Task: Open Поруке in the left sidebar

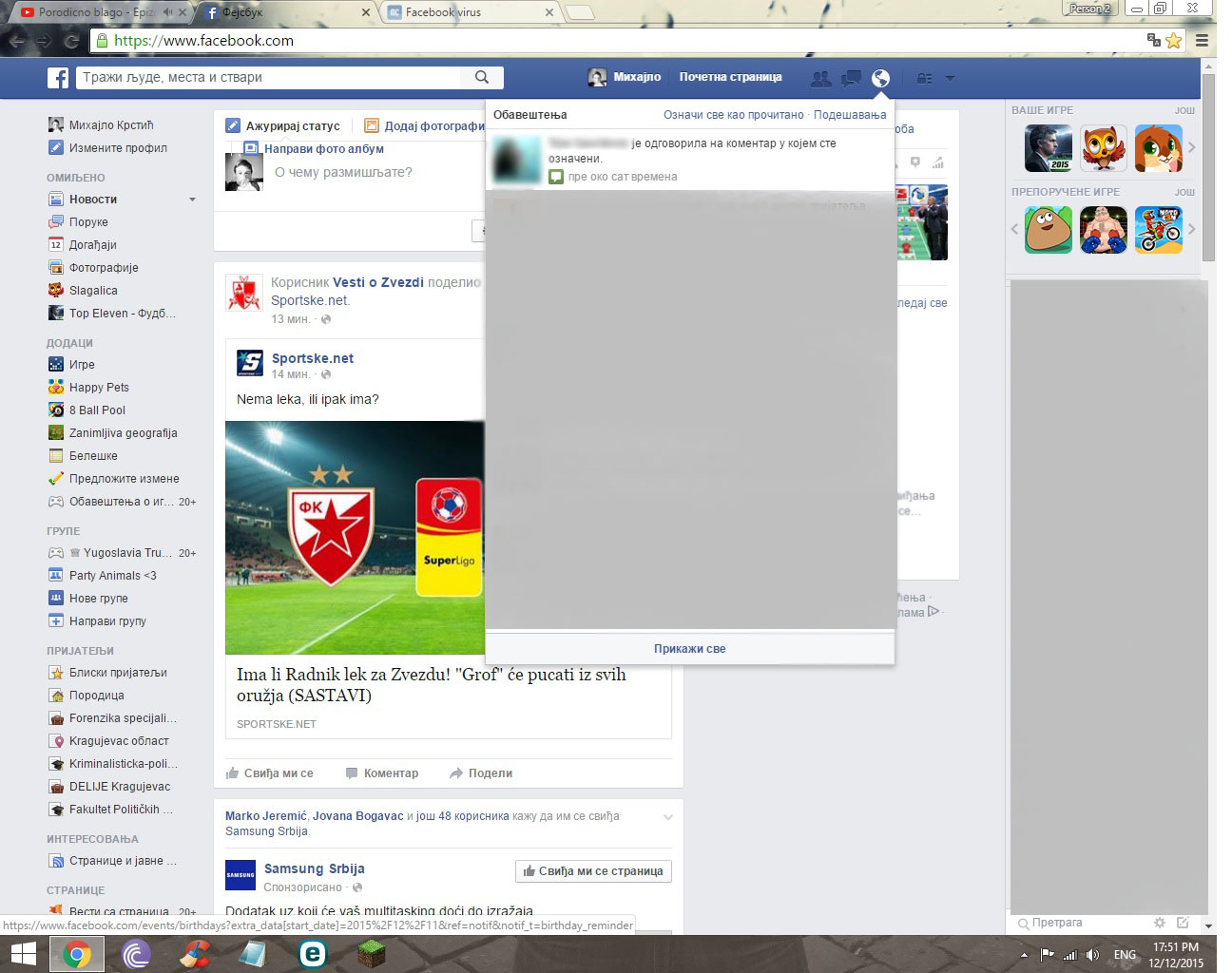Action: click(x=78, y=222)
